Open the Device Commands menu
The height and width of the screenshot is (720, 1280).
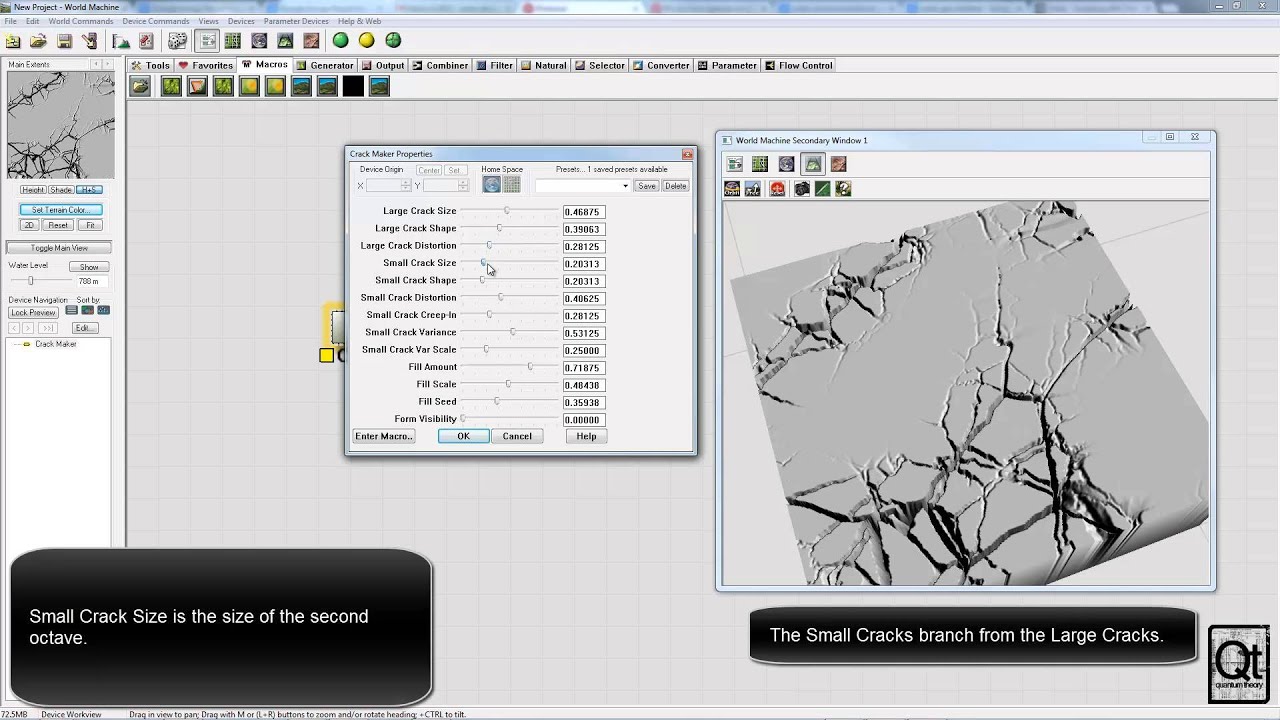(156, 21)
